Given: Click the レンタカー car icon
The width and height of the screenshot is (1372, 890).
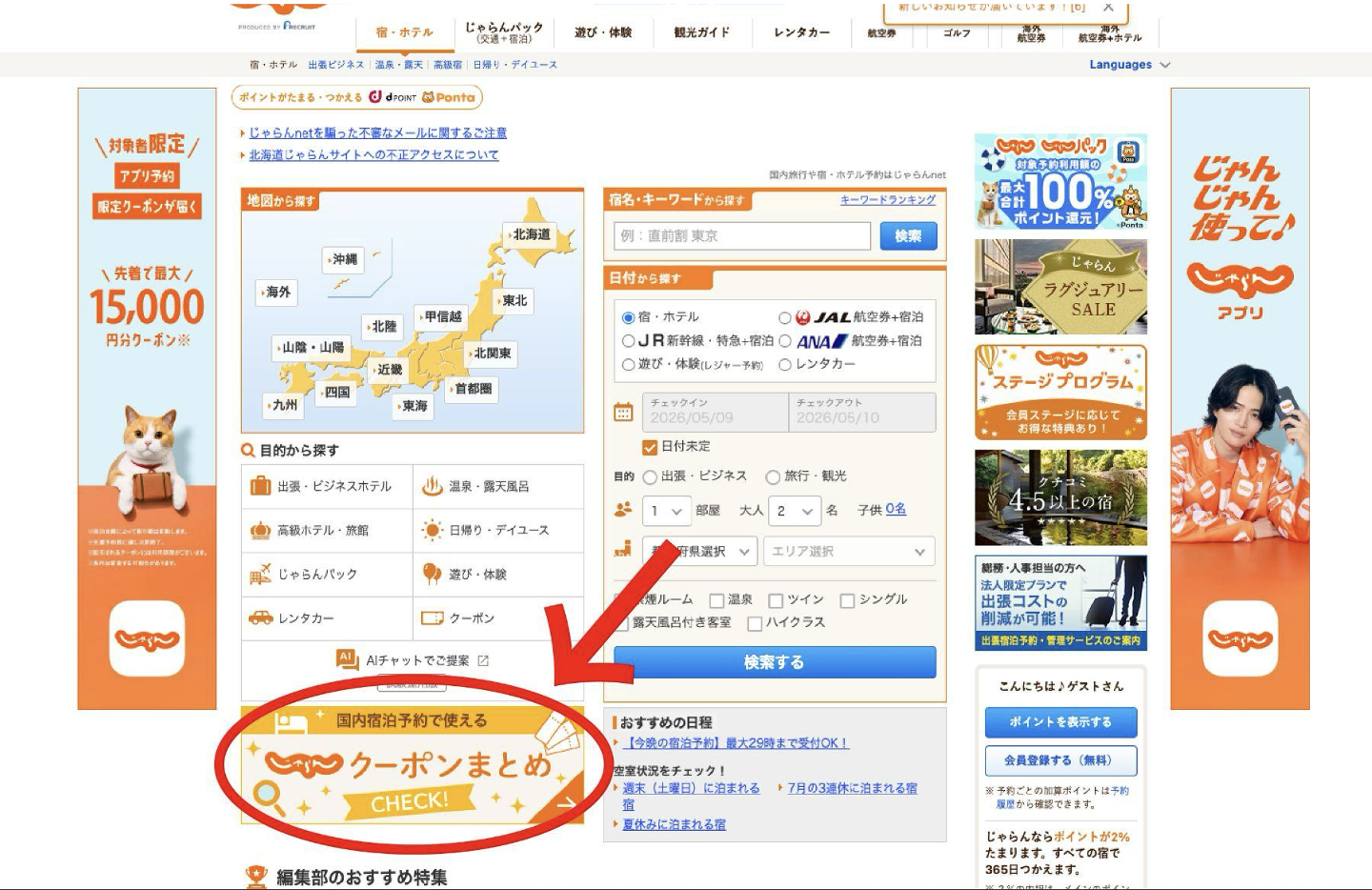Looking at the screenshot, I should 260,618.
